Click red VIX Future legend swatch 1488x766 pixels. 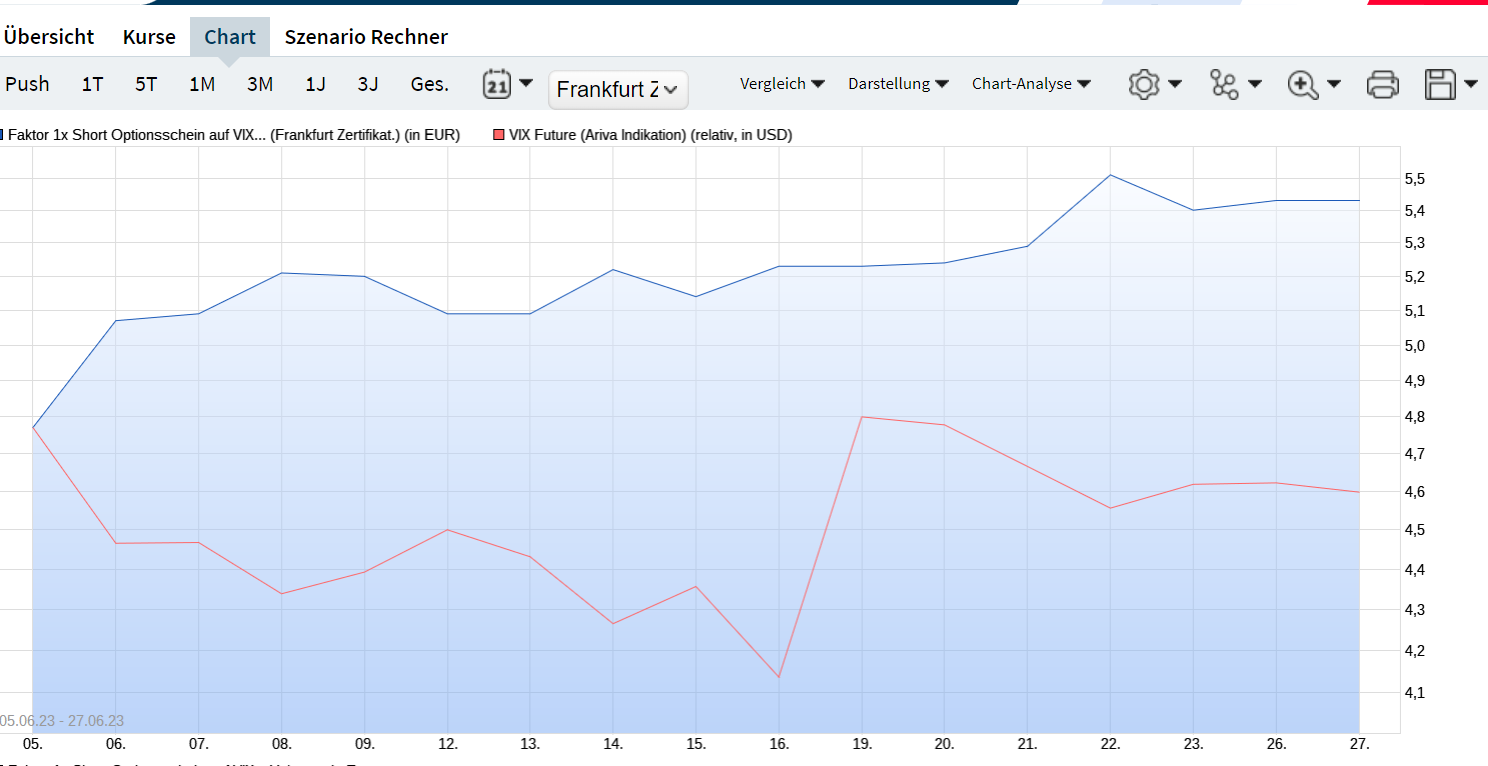499,135
